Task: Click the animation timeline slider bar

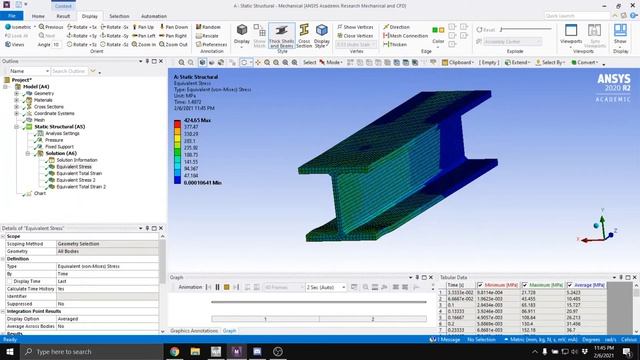Action: [x=319, y=302]
